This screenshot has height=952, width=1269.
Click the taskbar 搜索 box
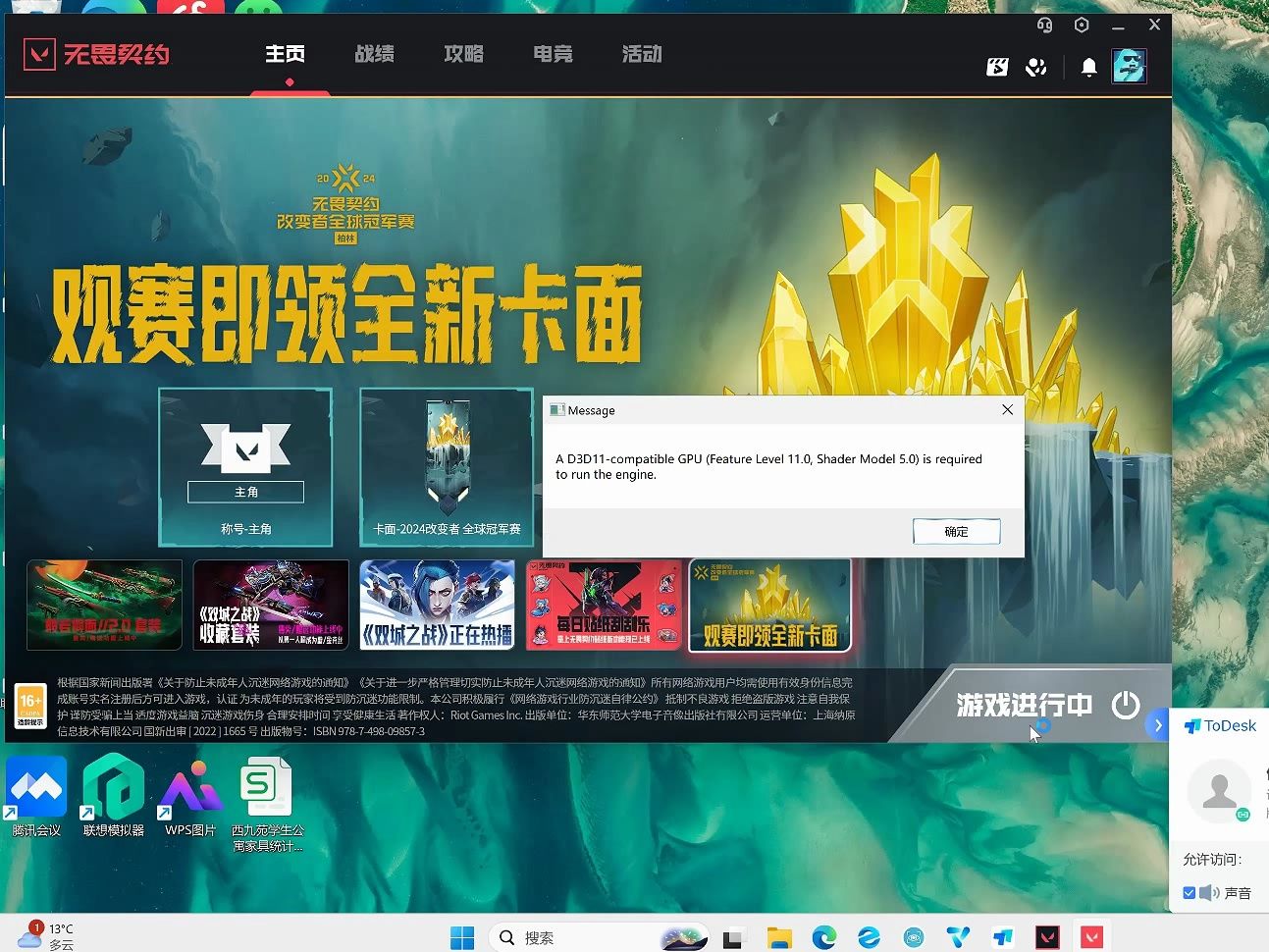click(x=599, y=937)
